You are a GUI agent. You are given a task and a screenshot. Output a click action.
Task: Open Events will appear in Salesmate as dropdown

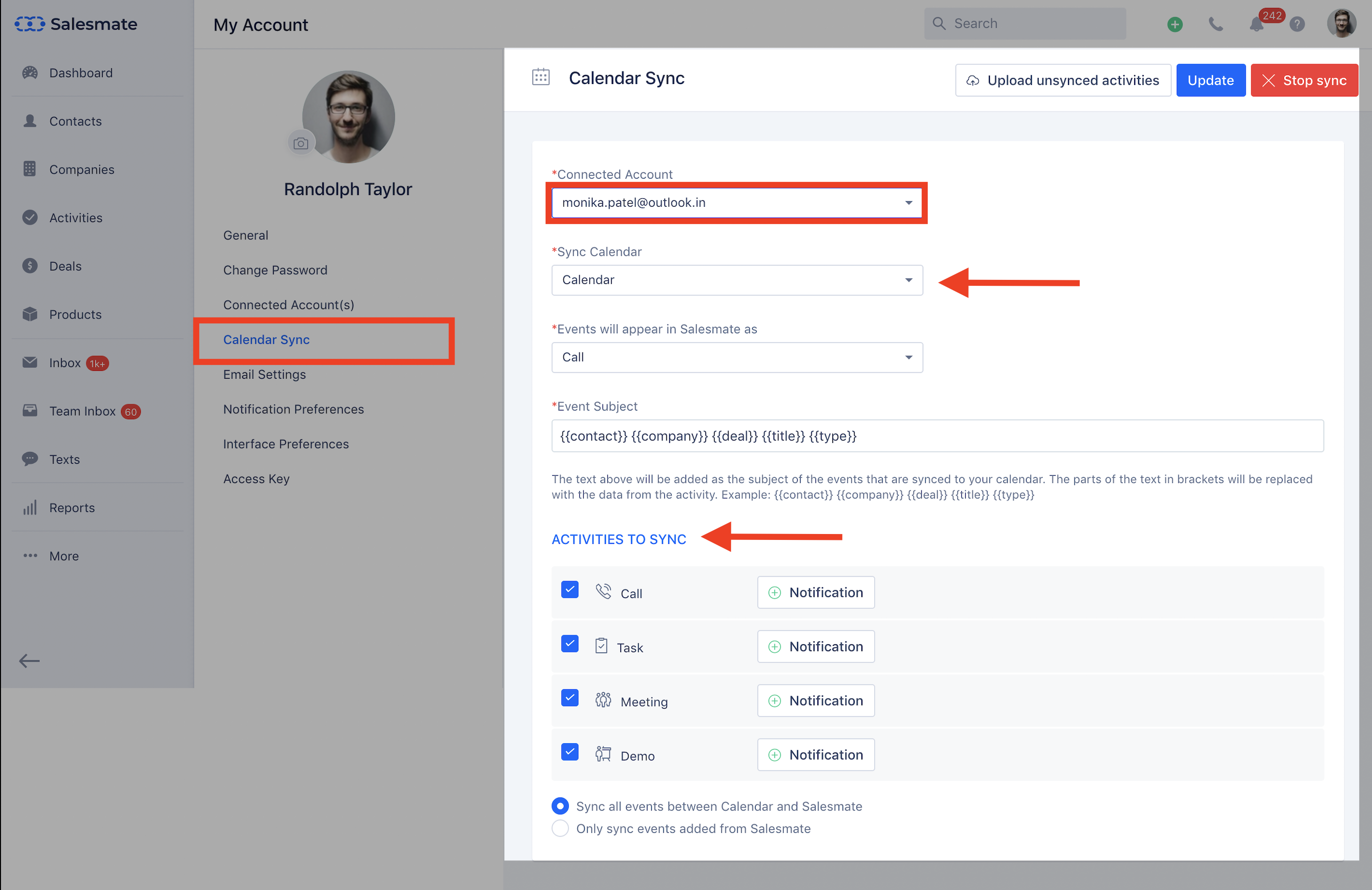point(737,357)
